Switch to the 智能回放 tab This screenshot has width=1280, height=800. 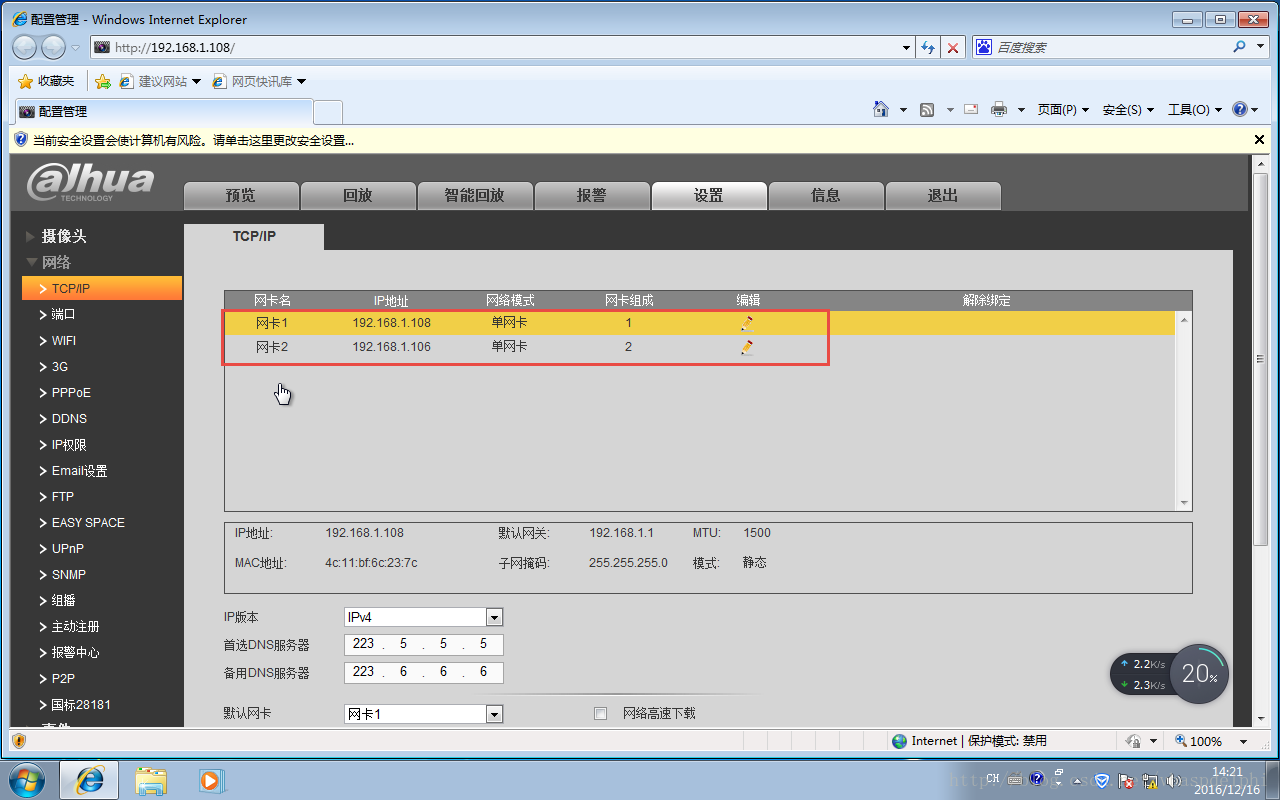pos(475,195)
